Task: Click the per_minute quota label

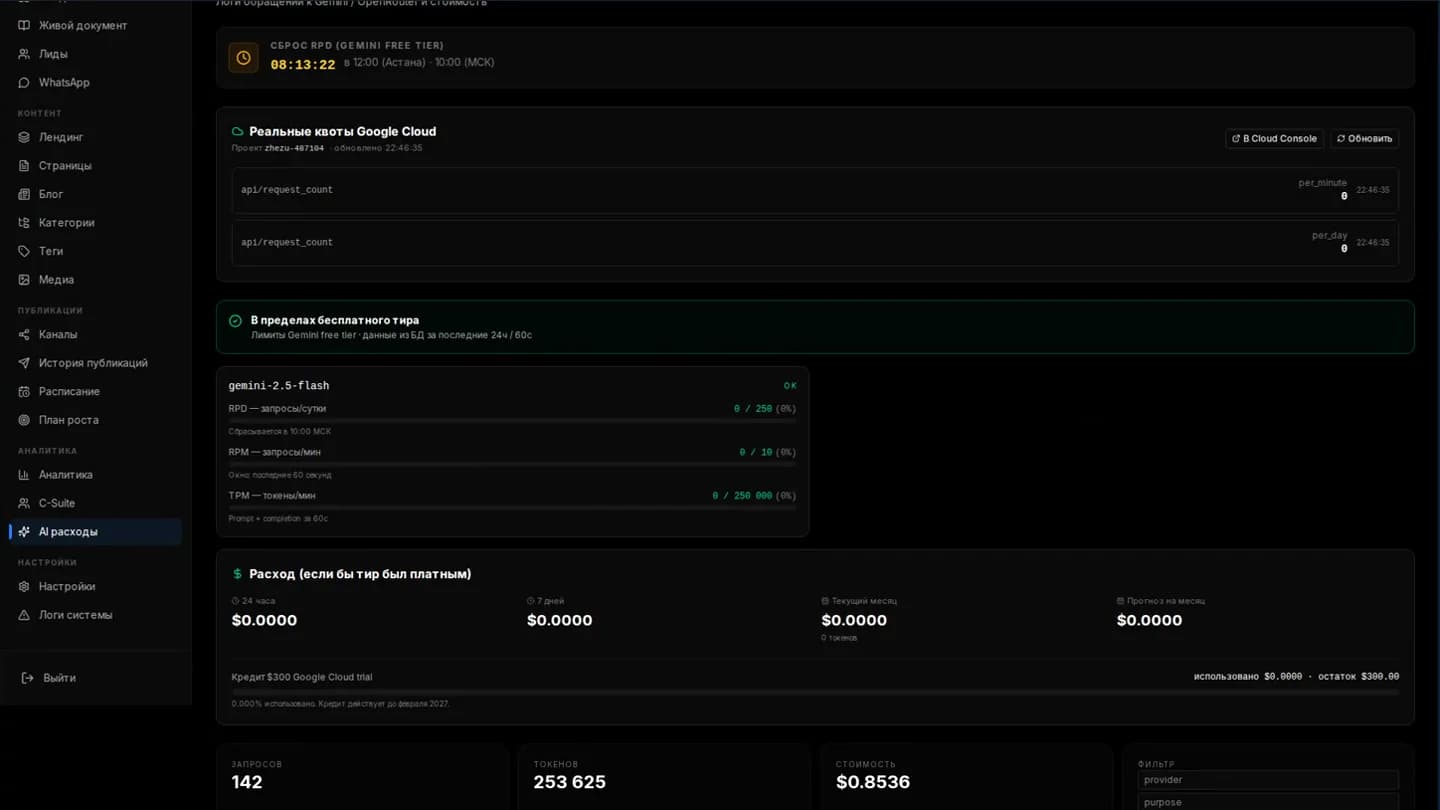Action: point(1323,183)
